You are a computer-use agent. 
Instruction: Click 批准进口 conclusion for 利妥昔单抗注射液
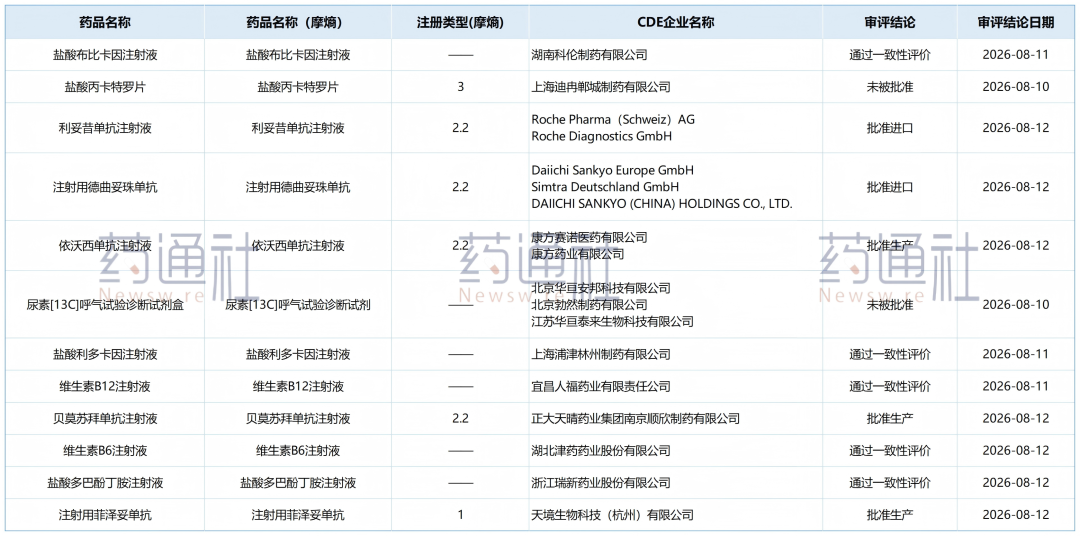click(x=890, y=128)
